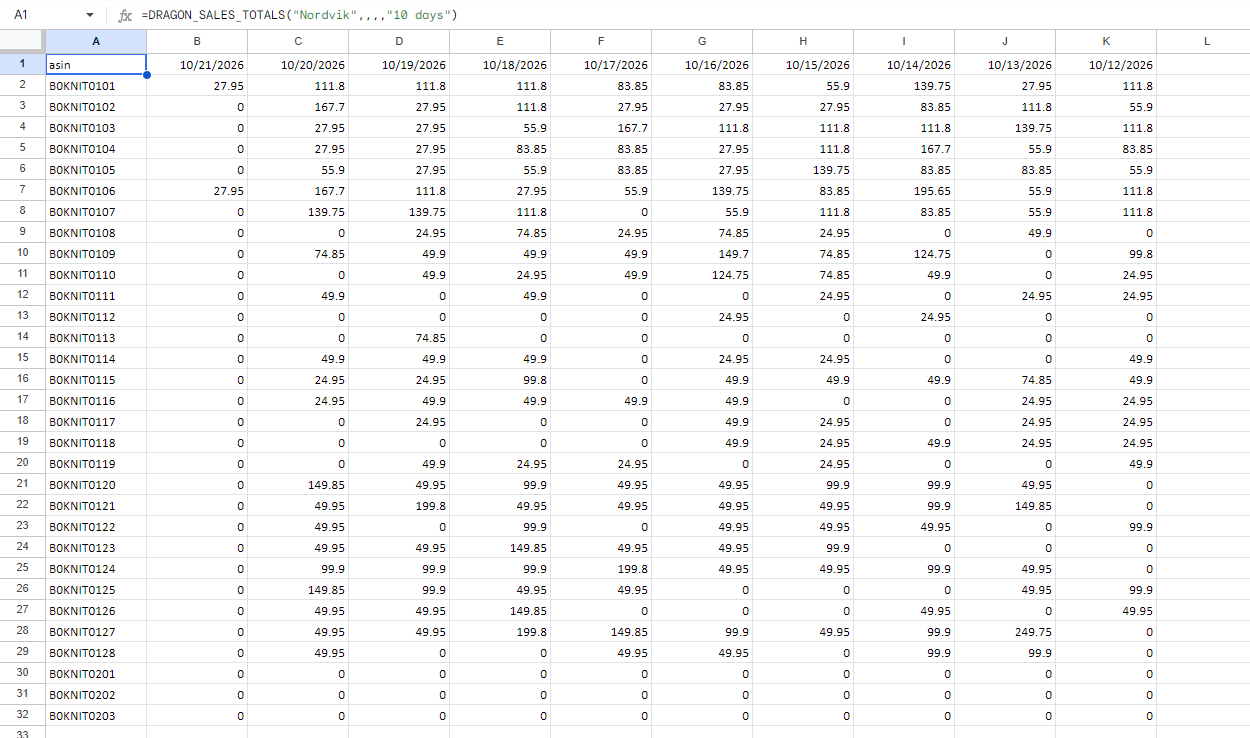Select column B header
This screenshot has width=1250, height=738.
[197, 41]
